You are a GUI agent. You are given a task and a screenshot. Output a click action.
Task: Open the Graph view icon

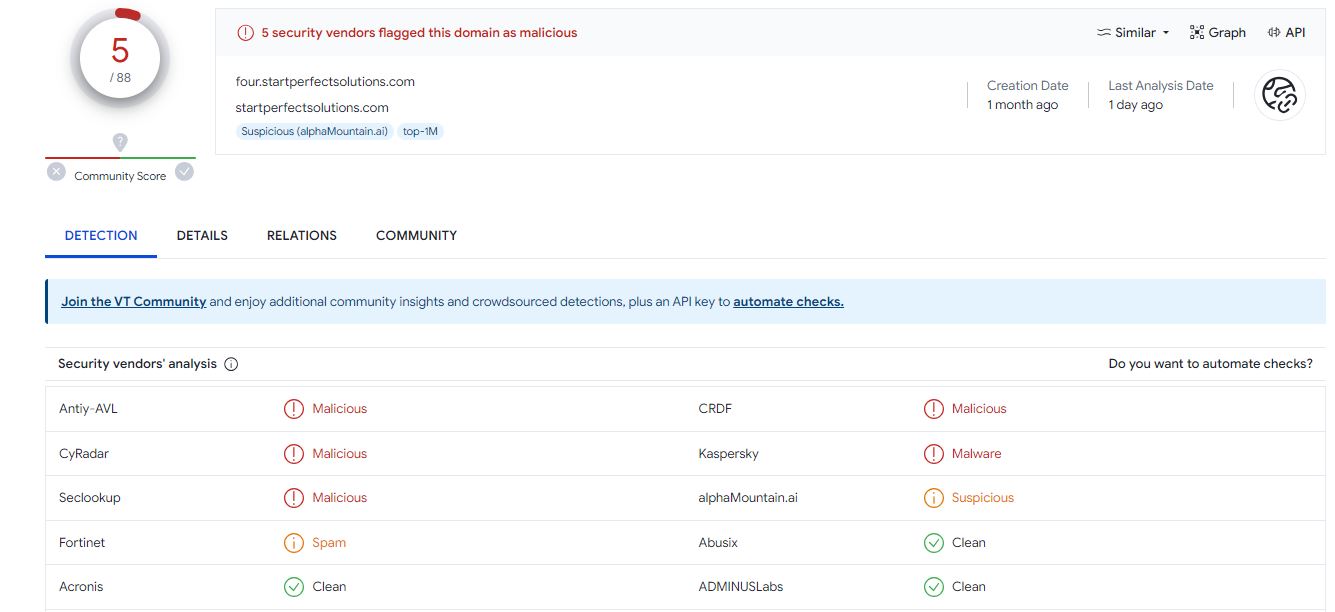tap(1197, 33)
